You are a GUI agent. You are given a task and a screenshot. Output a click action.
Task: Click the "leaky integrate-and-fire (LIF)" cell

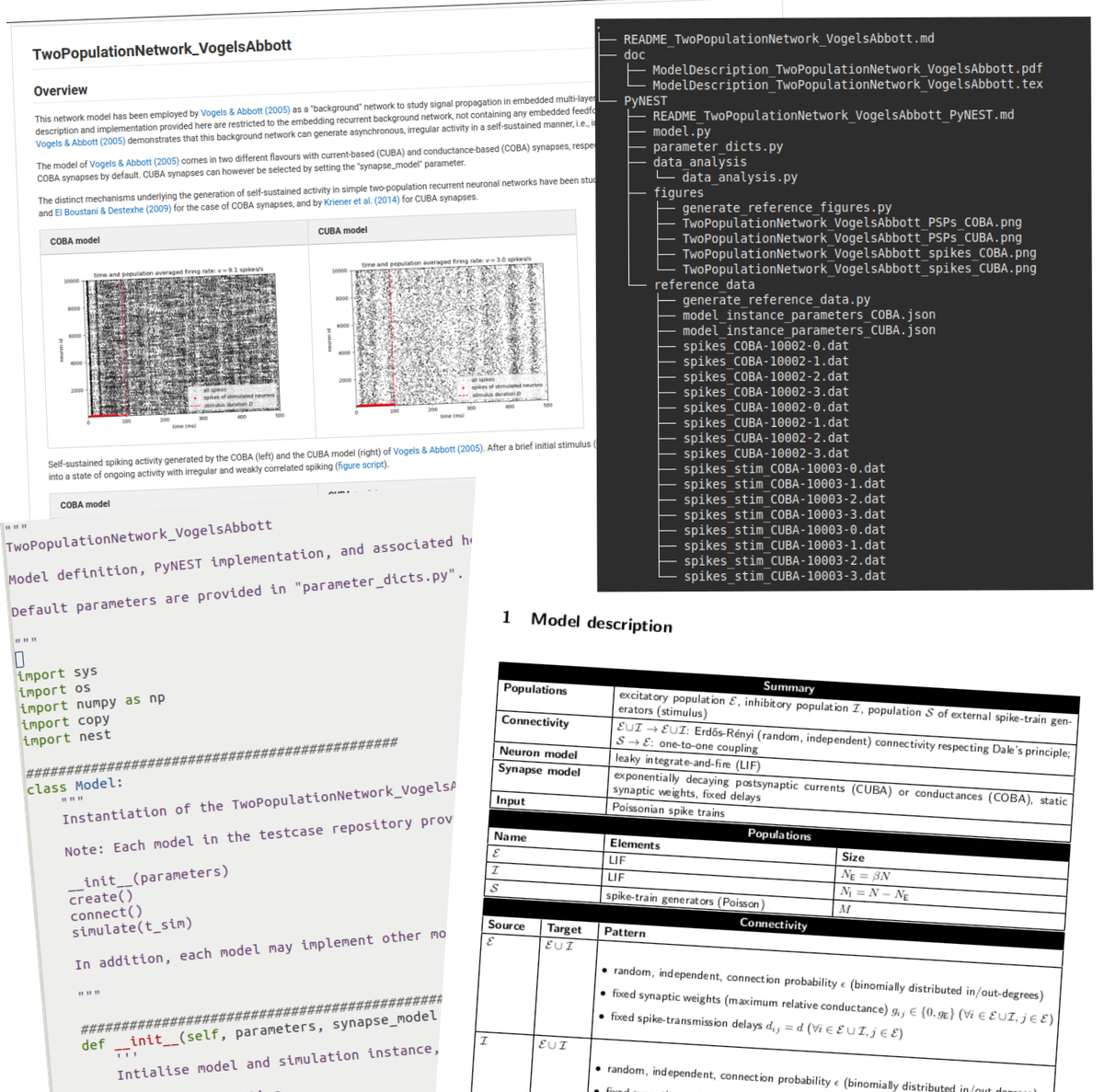click(687, 762)
